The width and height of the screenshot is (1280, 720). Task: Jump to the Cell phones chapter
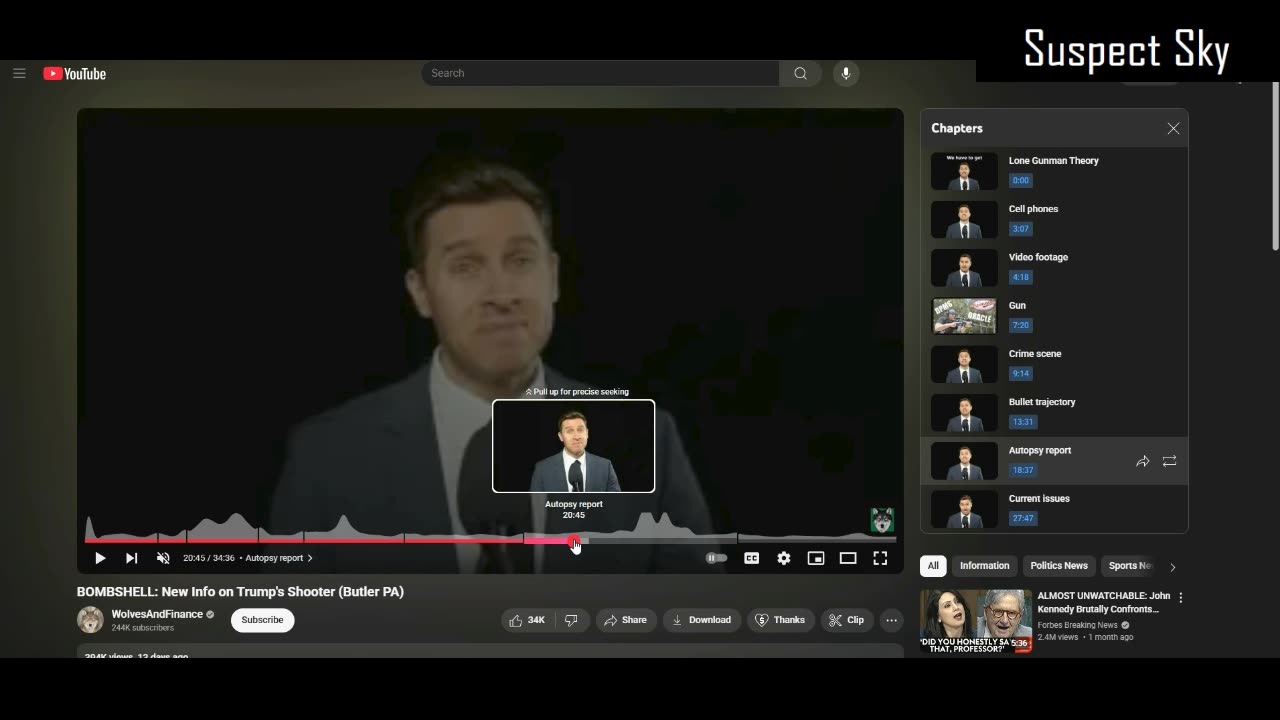tap(1054, 219)
